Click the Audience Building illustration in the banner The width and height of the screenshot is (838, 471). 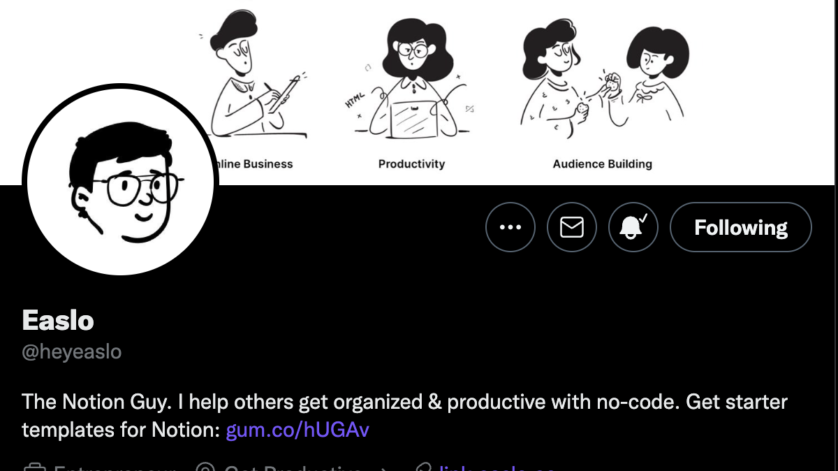604,78
